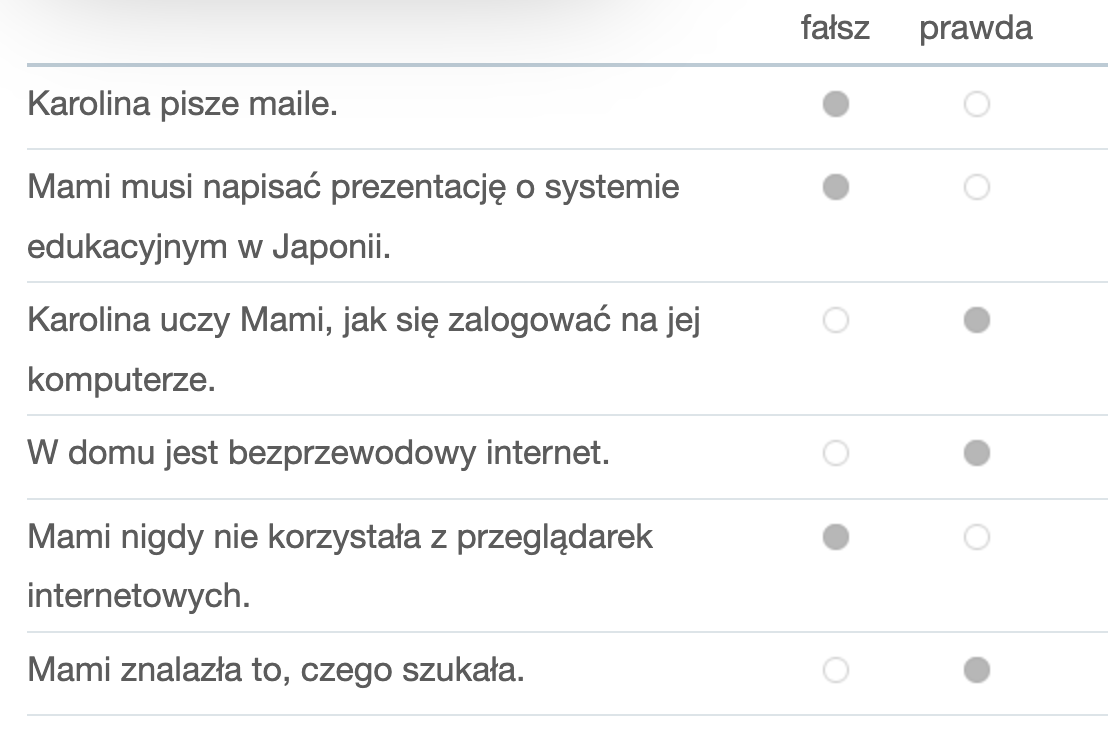Click the statement about 'przeglądarek internetowych'

[340, 566]
